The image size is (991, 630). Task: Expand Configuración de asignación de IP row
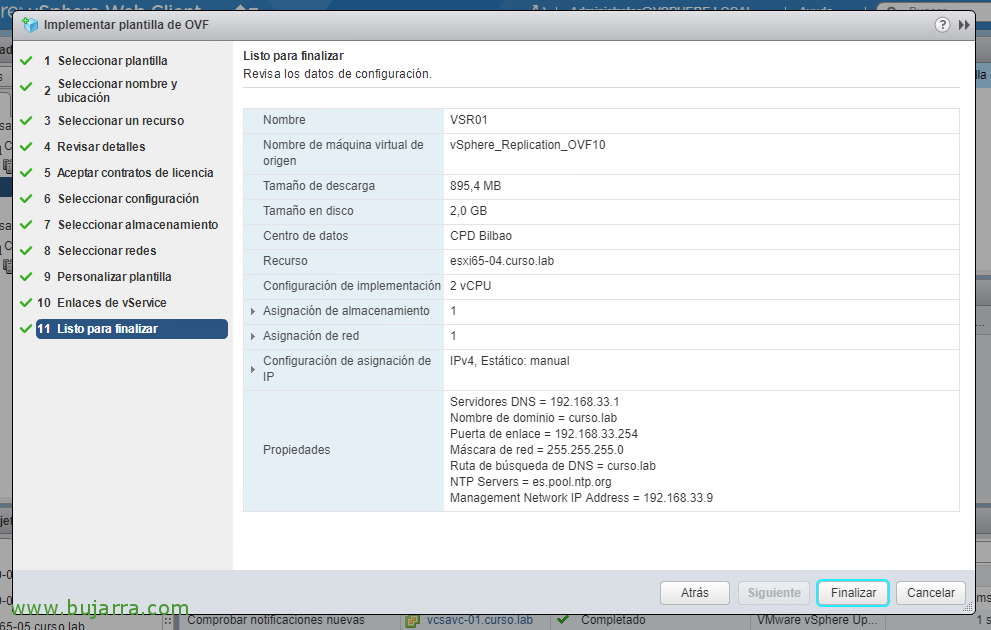(x=253, y=369)
